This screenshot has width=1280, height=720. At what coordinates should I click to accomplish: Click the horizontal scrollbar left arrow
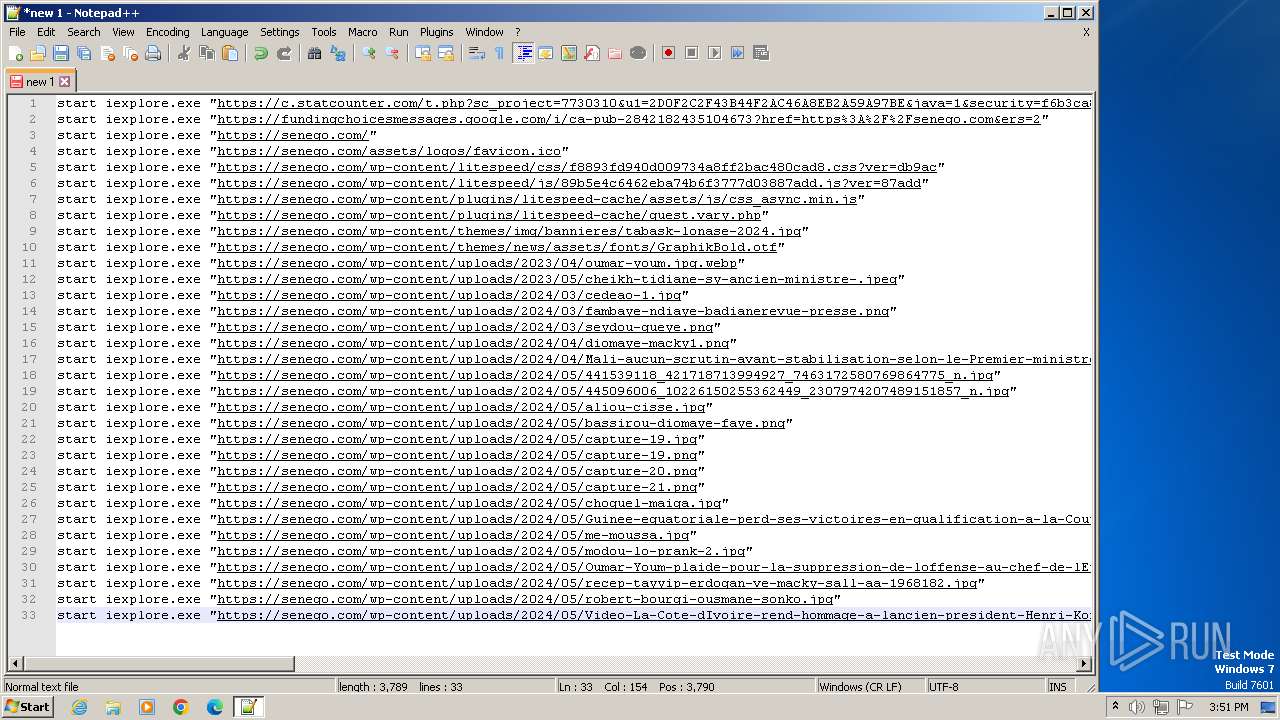15,664
